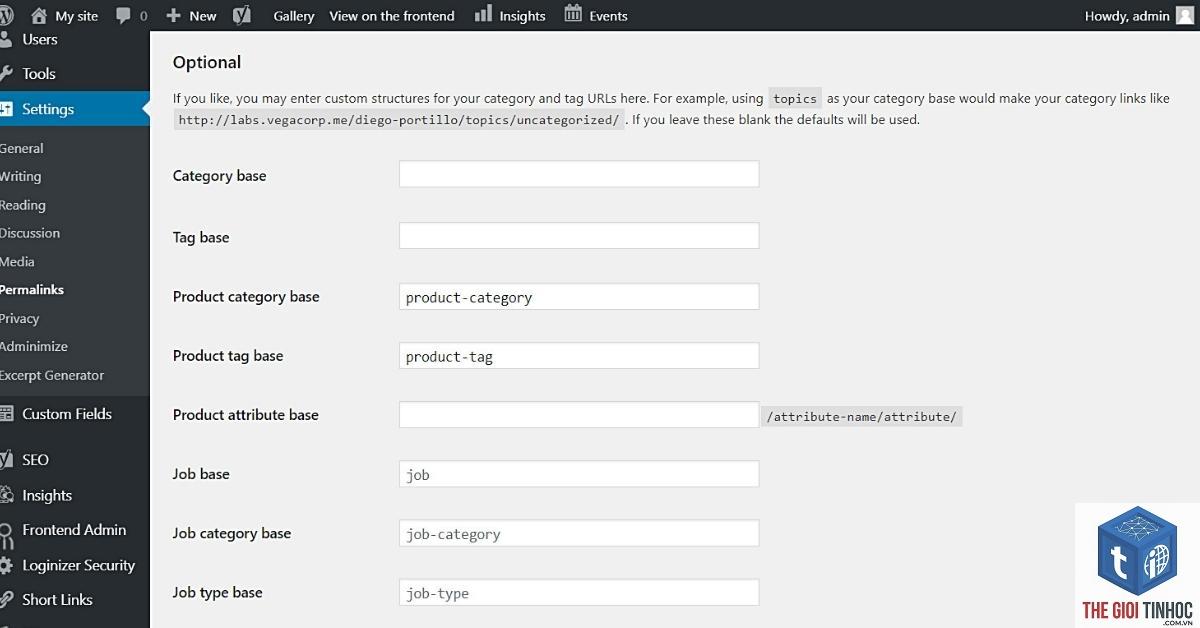The image size is (1200, 628).
Task: Click the New plus icon
Action: [x=173, y=16]
